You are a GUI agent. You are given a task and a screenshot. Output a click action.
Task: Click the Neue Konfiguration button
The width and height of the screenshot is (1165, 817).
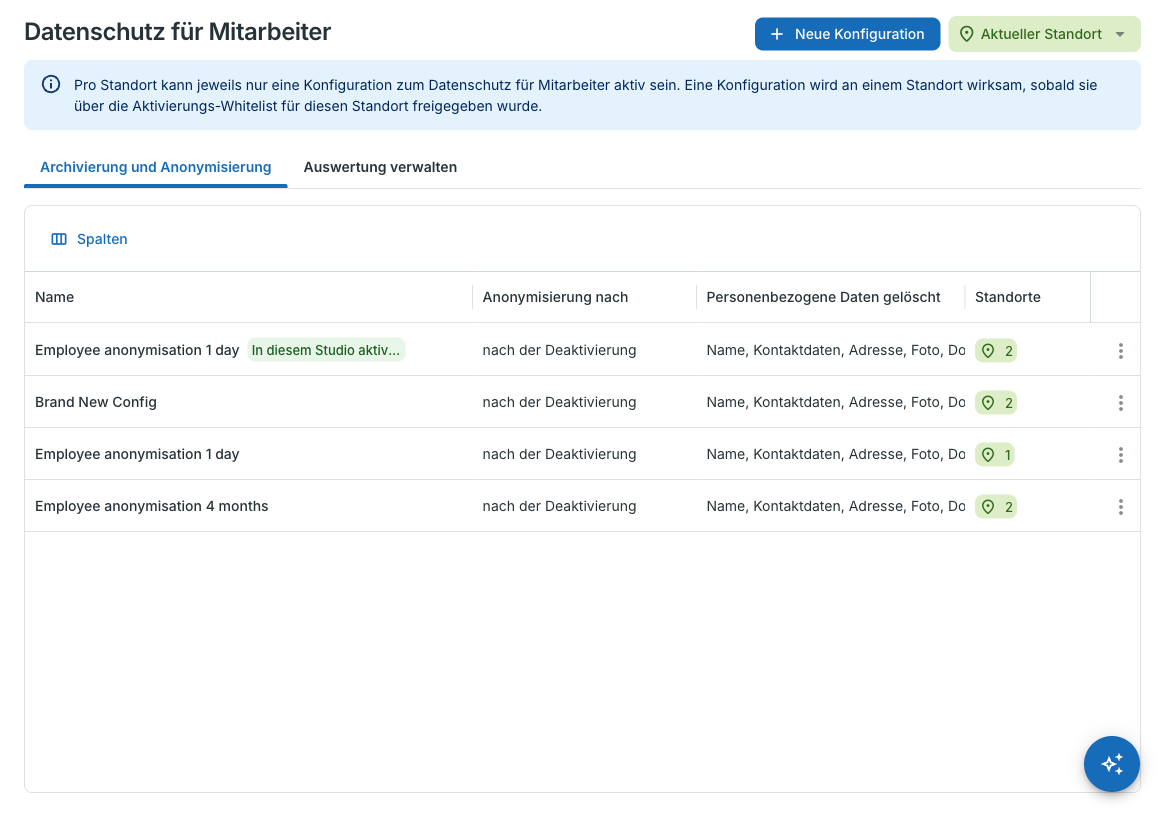tap(847, 34)
